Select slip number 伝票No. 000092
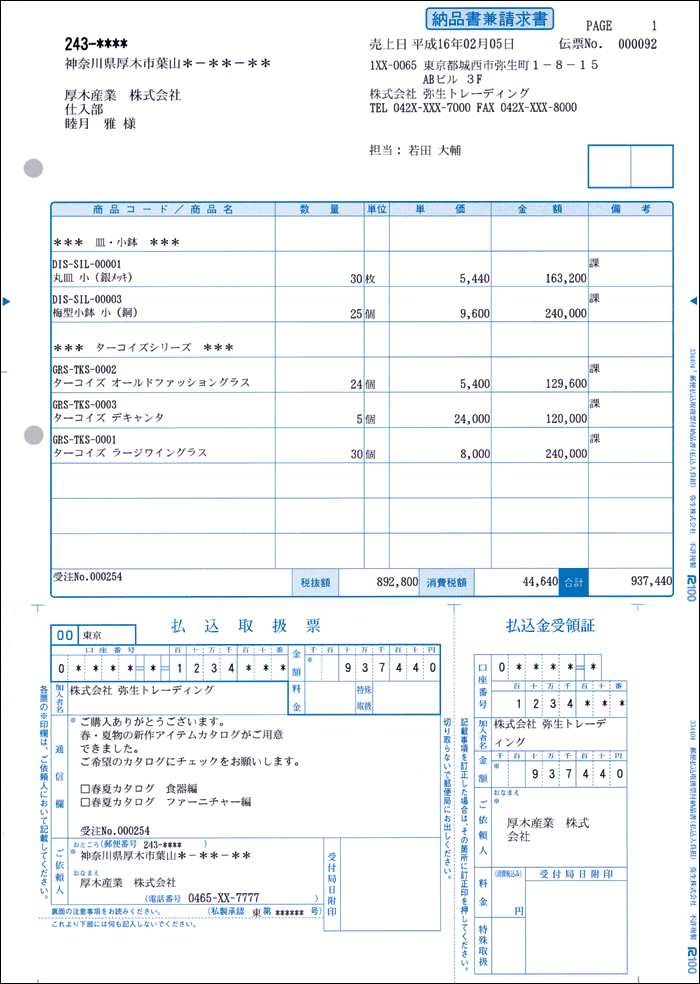700x984 pixels. coord(607,44)
